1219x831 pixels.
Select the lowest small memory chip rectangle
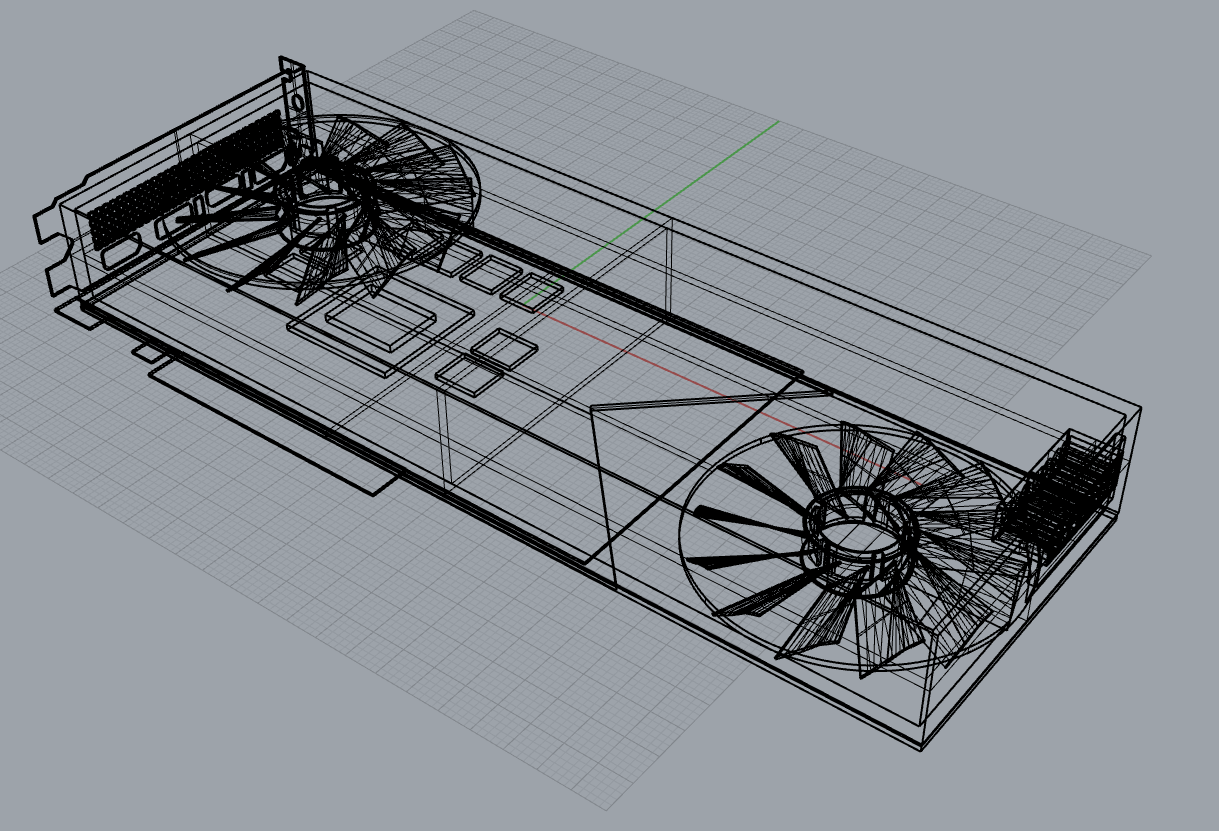(x=466, y=375)
